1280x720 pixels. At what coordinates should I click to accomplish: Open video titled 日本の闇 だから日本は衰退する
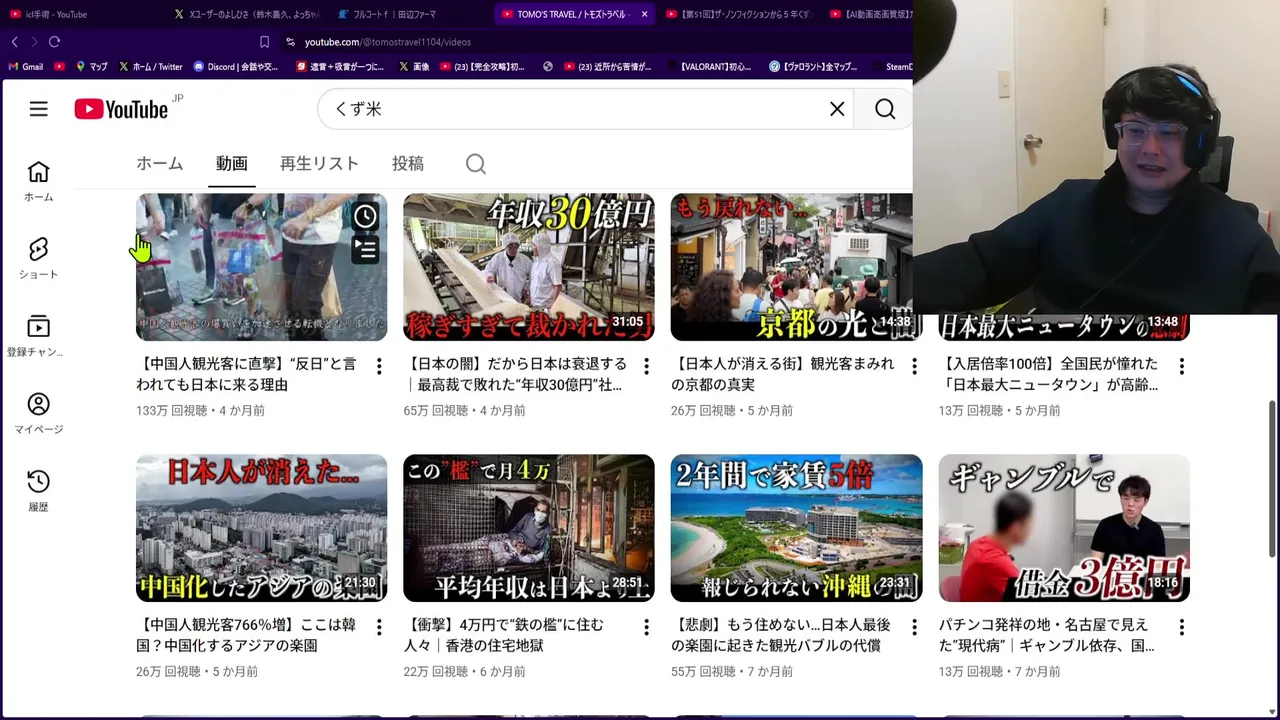coord(517,374)
